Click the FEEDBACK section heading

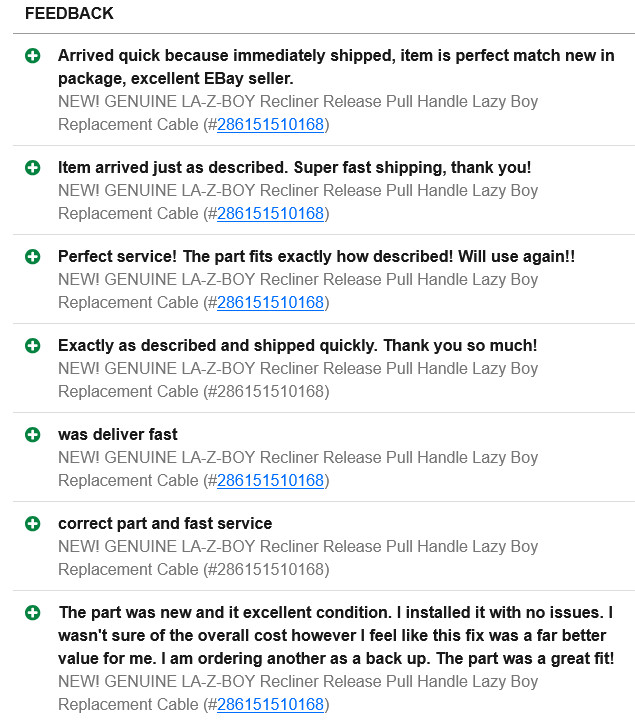coord(69,14)
